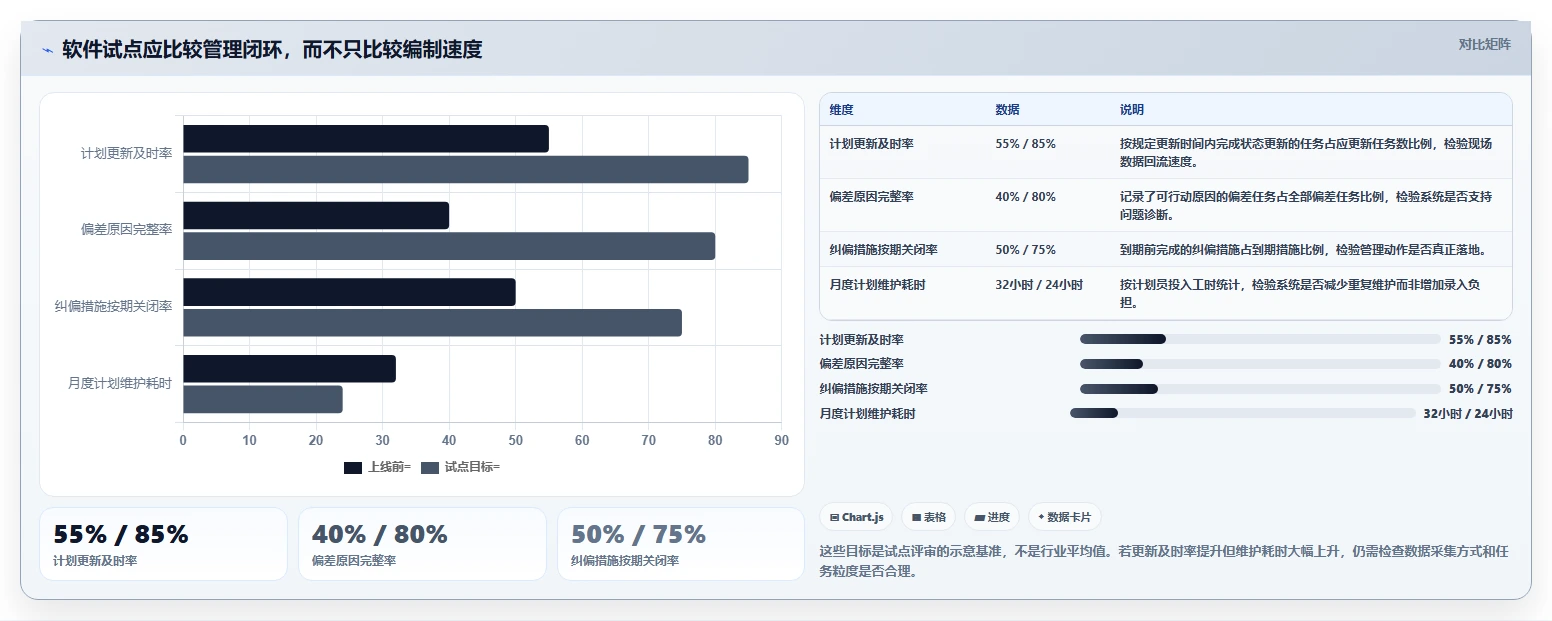Viewport: 1552px width, 621px height.
Task: Click the description starting 按规定更新时间内
Action: pyautogui.click(x=1306, y=153)
